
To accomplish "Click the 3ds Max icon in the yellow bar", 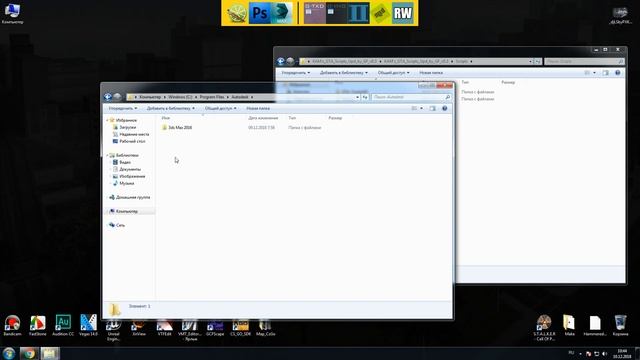I will click(x=282, y=13).
